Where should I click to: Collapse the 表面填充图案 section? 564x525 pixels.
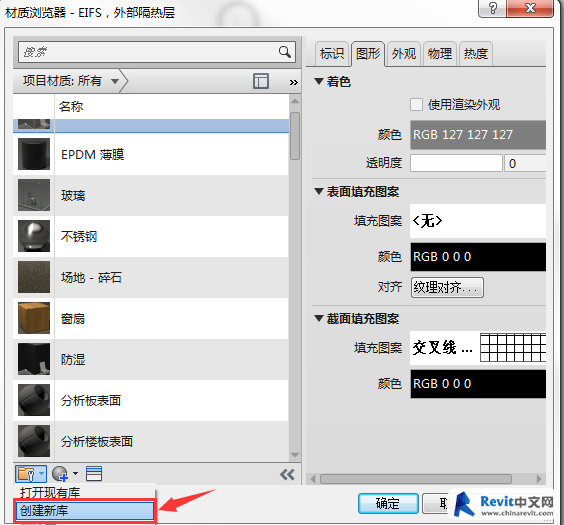pos(319,191)
